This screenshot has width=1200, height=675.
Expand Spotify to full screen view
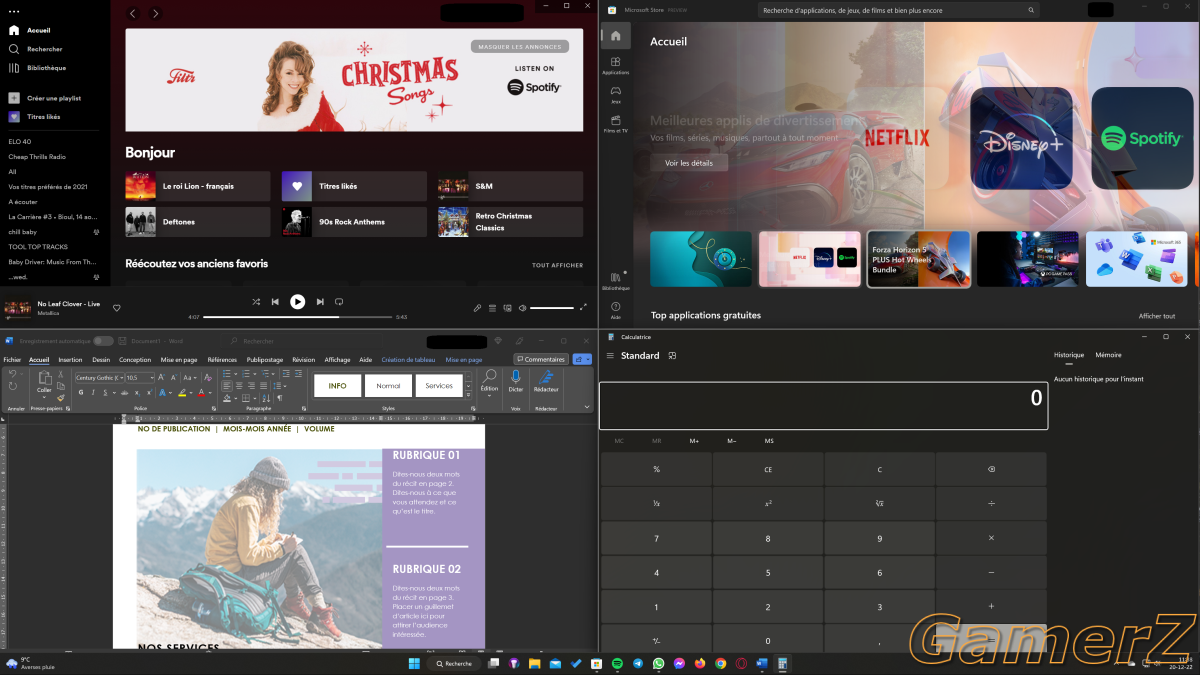(584, 308)
